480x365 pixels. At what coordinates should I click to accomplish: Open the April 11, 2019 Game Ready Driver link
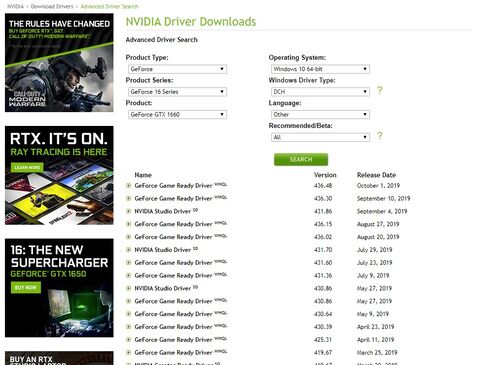173,340
